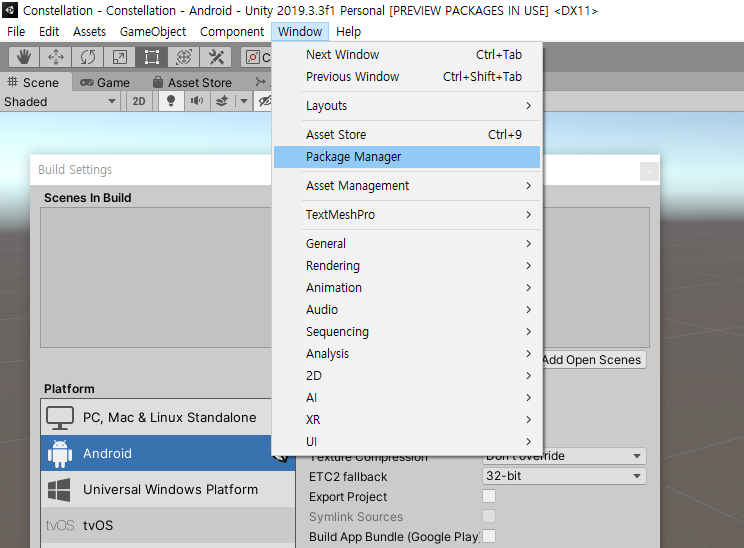Screen dimensions: 744x548
Task: Open the File menu
Action: (16, 32)
